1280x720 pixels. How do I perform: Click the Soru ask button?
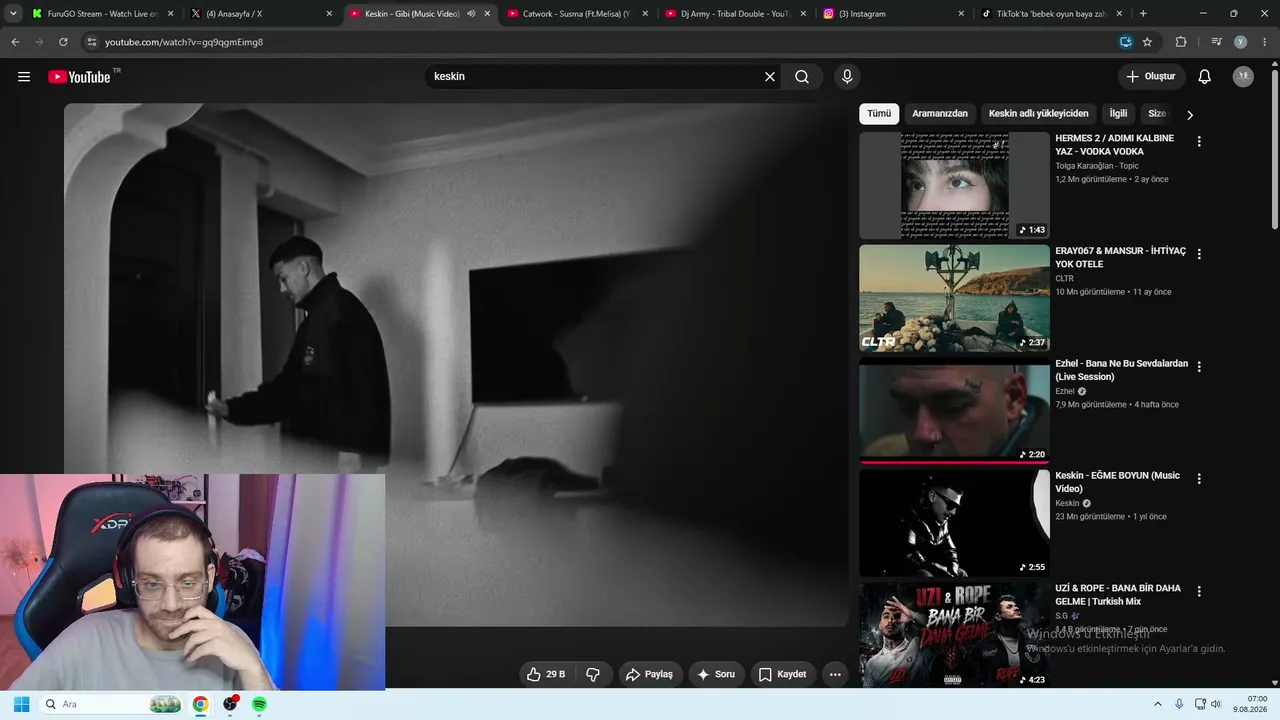pyautogui.click(x=716, y=674)
